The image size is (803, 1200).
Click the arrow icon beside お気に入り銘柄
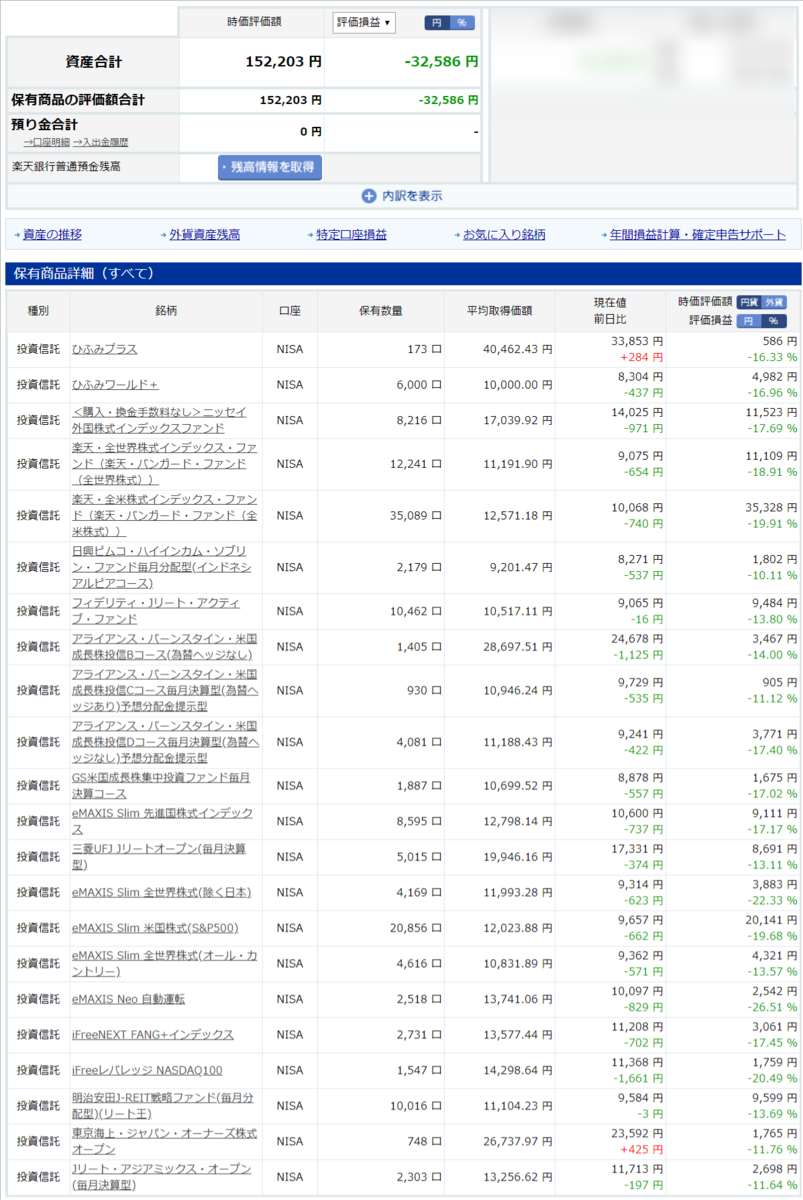tap(455, 232)
